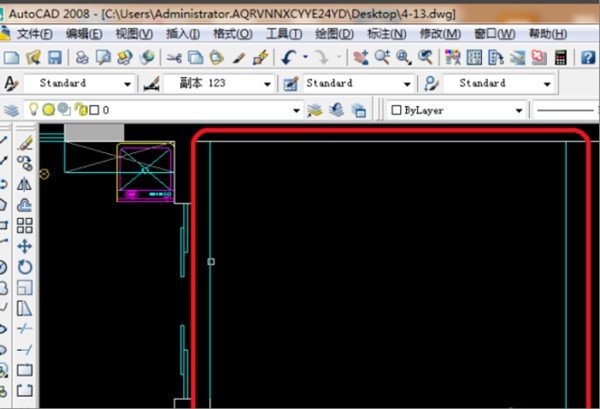Select the Mirror tool
The image size is (600, 409).
pos(25,184)
